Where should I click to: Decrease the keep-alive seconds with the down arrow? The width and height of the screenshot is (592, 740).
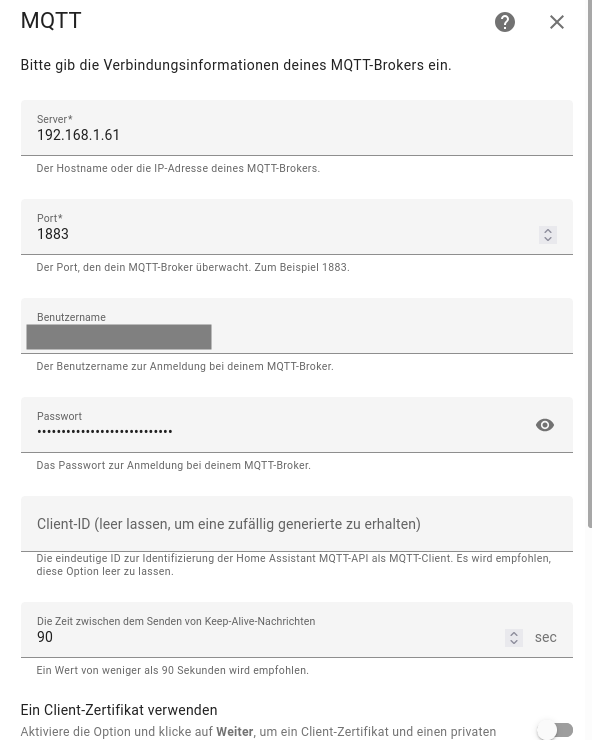(514, 642)
